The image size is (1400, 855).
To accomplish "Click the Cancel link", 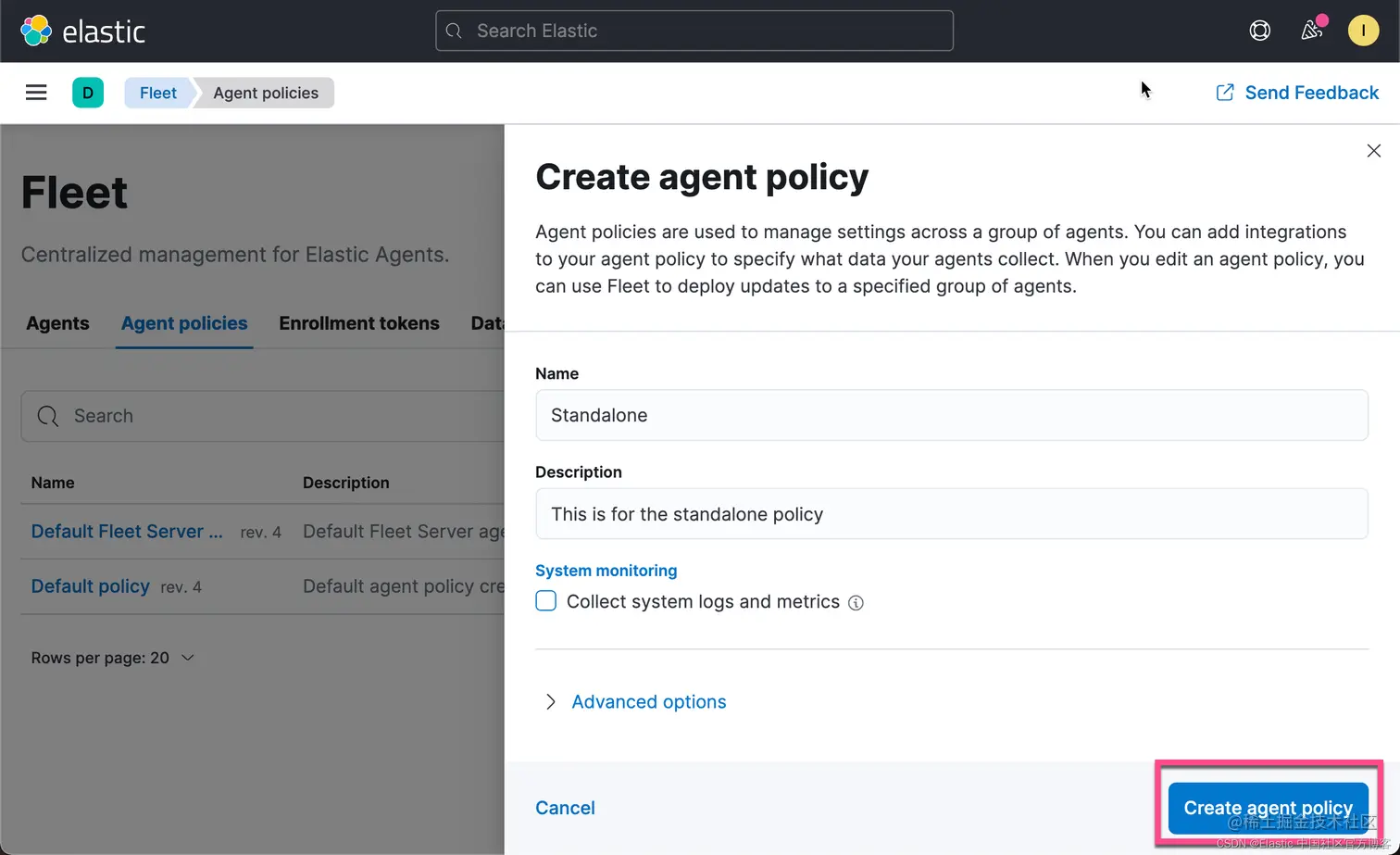I will (565, 808).
